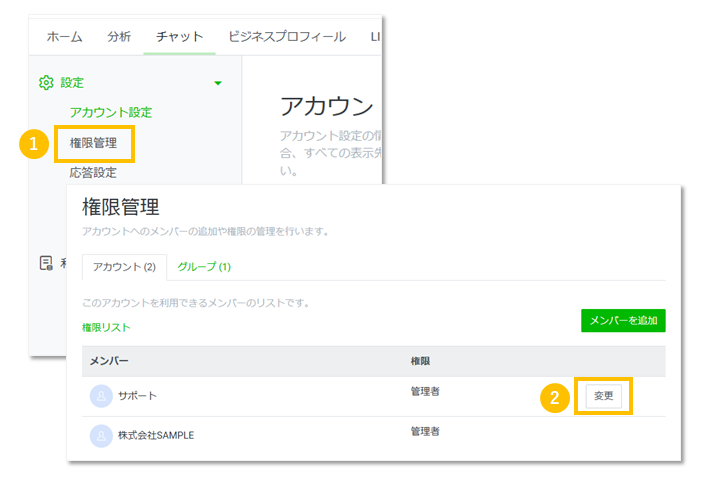Switch to the 分析 tab
714x481 pixels.
tap(119, 37)
